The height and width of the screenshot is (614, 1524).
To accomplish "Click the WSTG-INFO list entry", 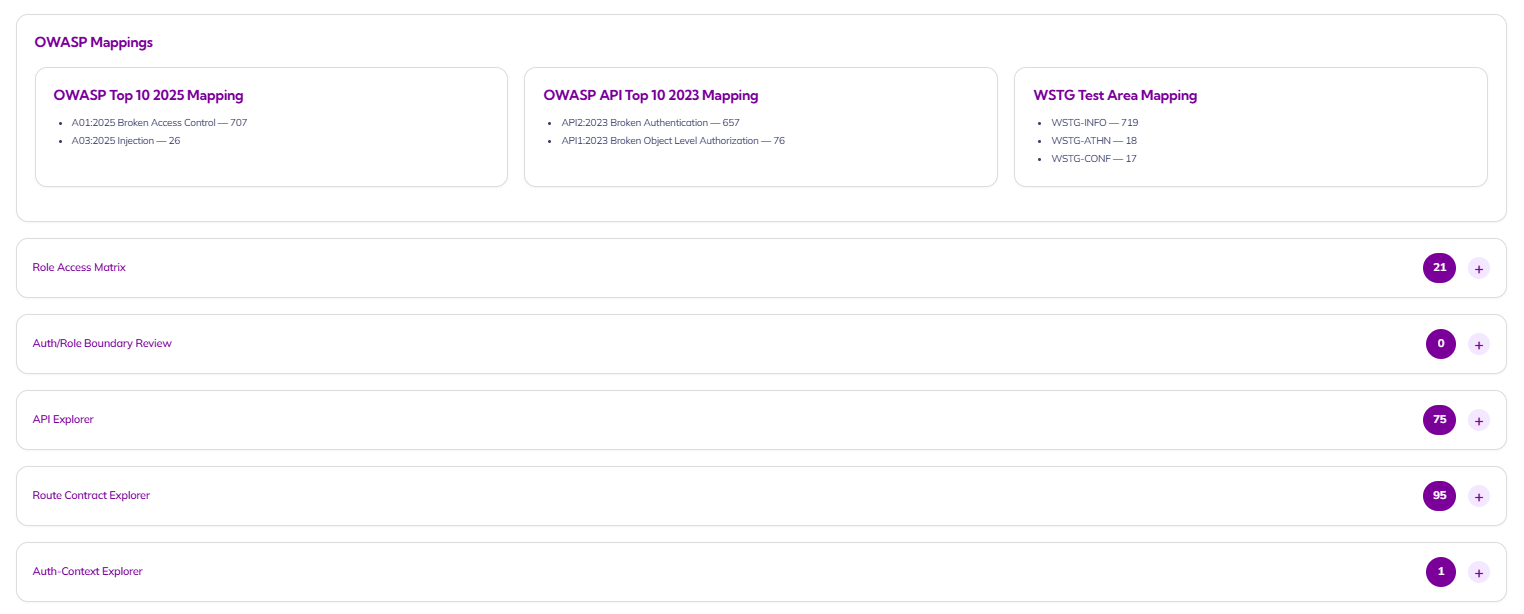I will tap(1094, 123).
